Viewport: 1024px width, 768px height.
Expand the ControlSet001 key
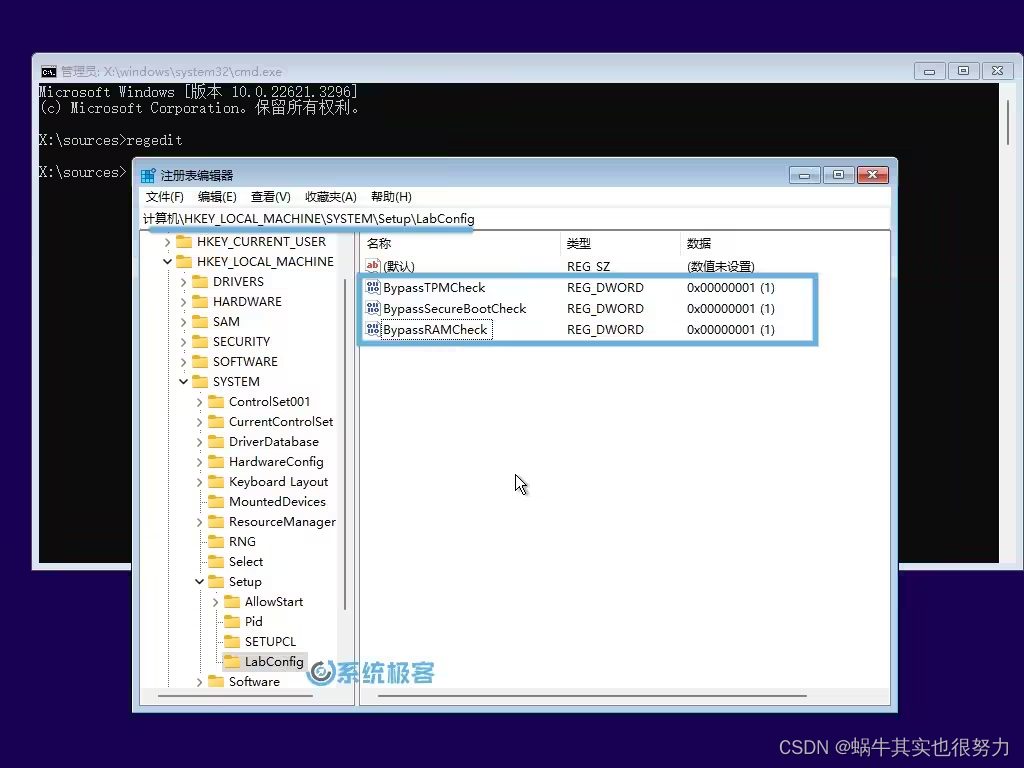[x=199, y=402]
